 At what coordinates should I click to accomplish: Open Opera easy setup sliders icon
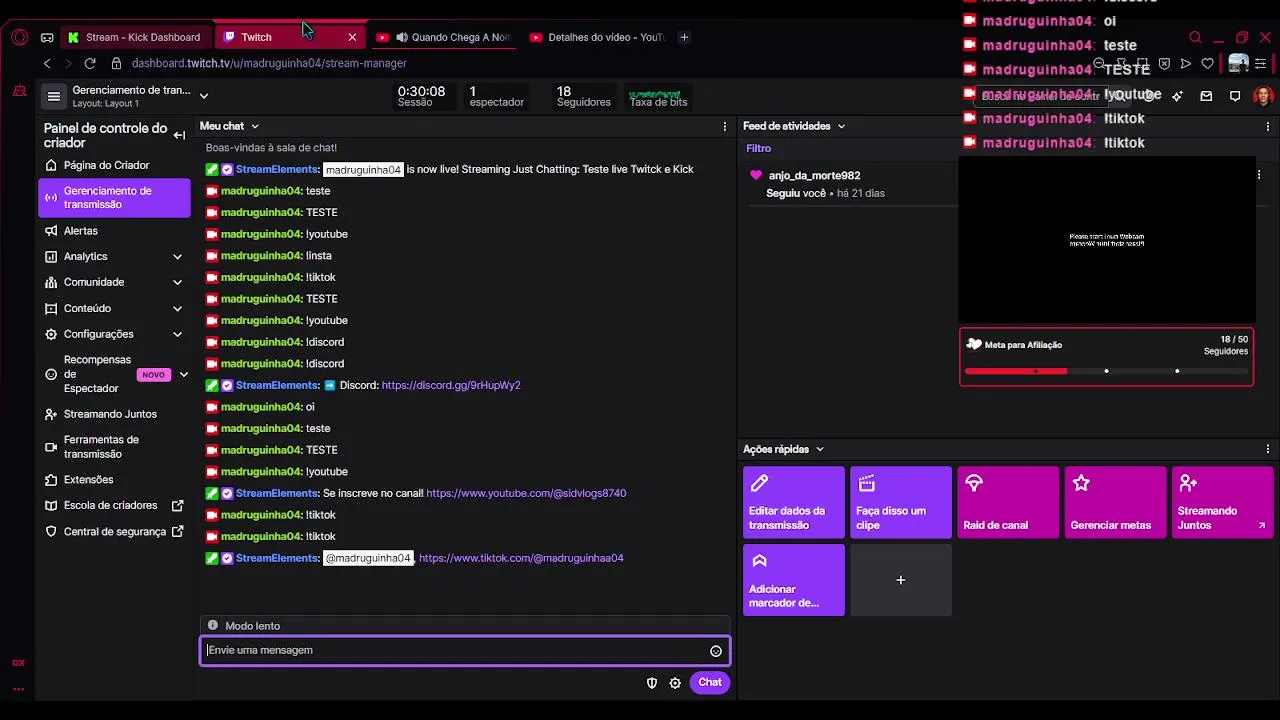click(x=1260, y=63)
